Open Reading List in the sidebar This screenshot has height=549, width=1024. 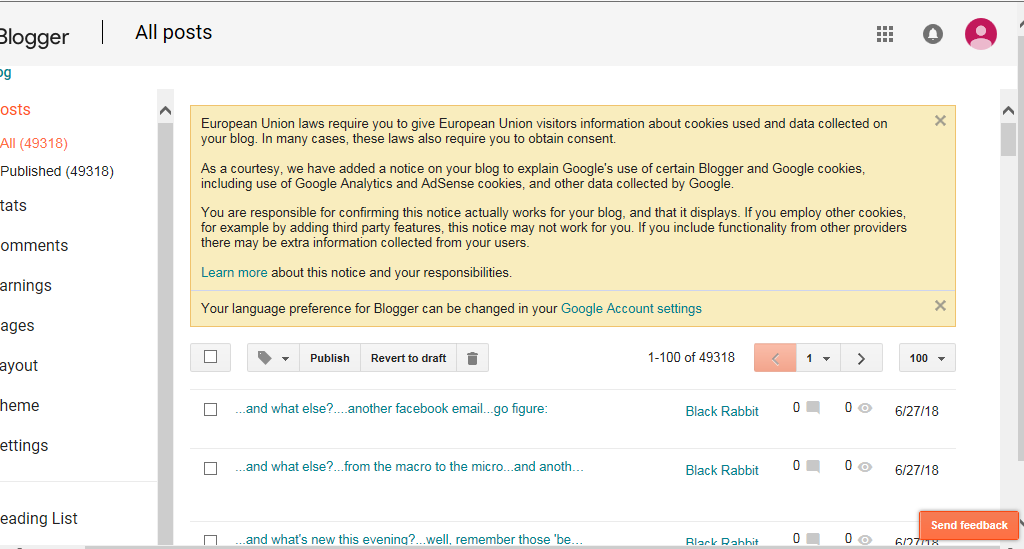pyautogui.click(x=39, y=518)
